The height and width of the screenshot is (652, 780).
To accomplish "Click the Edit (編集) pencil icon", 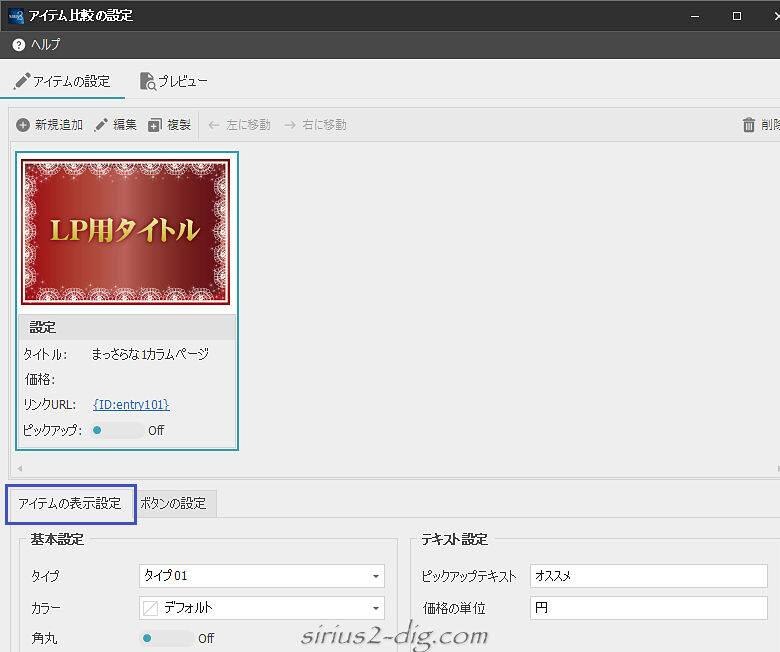I will click(x=101, y=125).
